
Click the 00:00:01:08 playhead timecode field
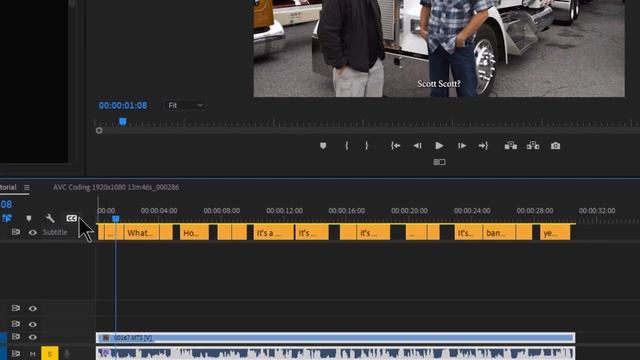tap(123, 105)
